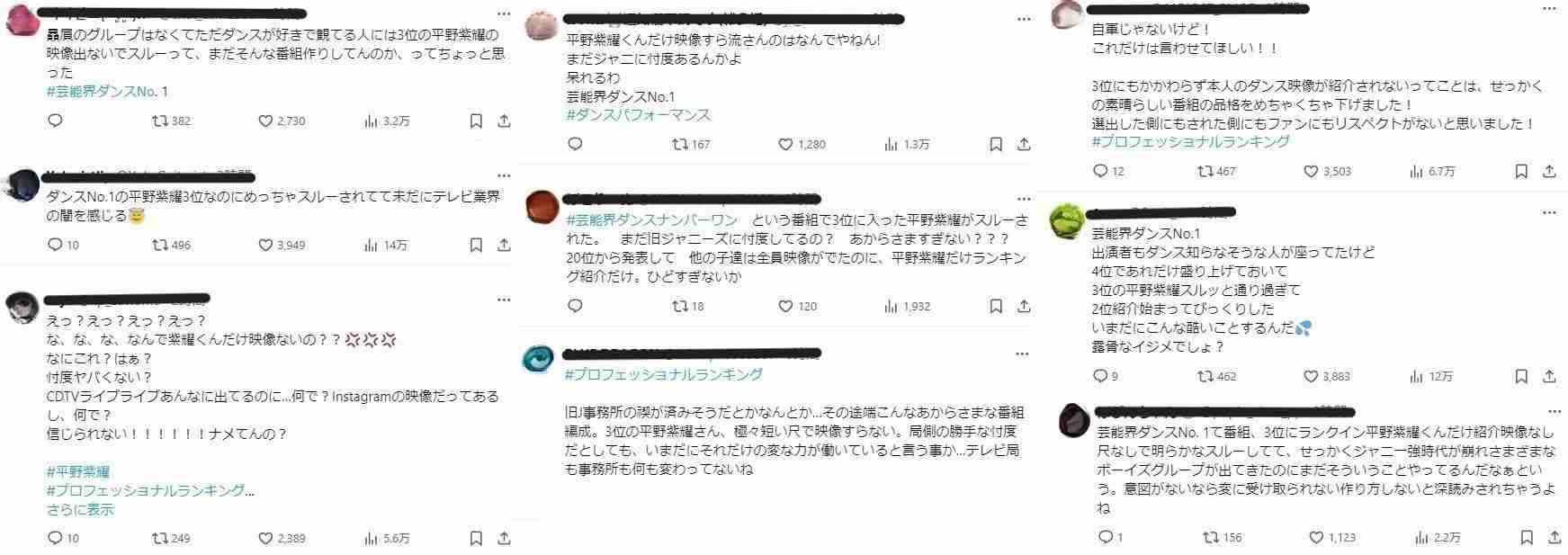Open the teal swirl avatar profile
1568x555 pixels.
pyautogui.click(x=539, y=358)
